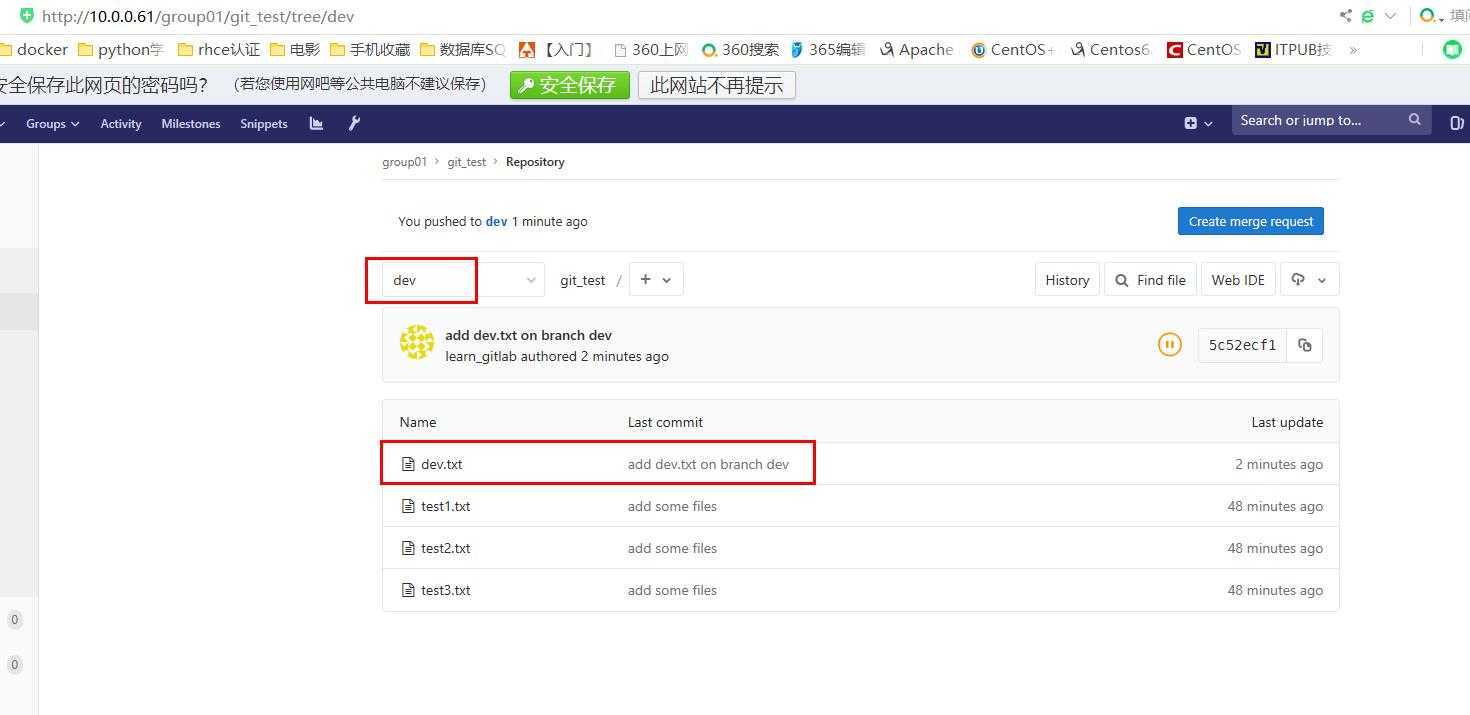
Task: Open the docker bookmark folder
Action: coord(34,49)
